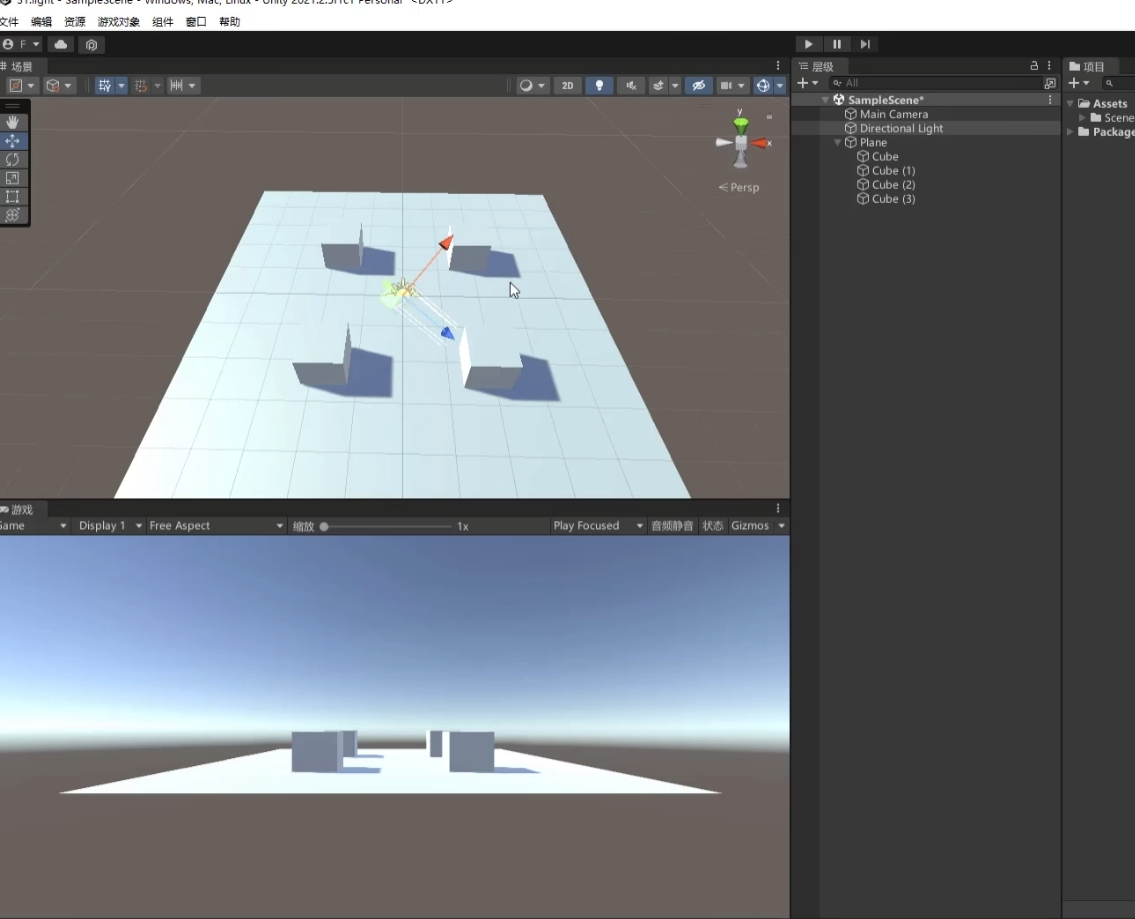Collapse the Plane object in hierarchy
This screenshot has width=1135, height=919.
(x=838, y=143)
